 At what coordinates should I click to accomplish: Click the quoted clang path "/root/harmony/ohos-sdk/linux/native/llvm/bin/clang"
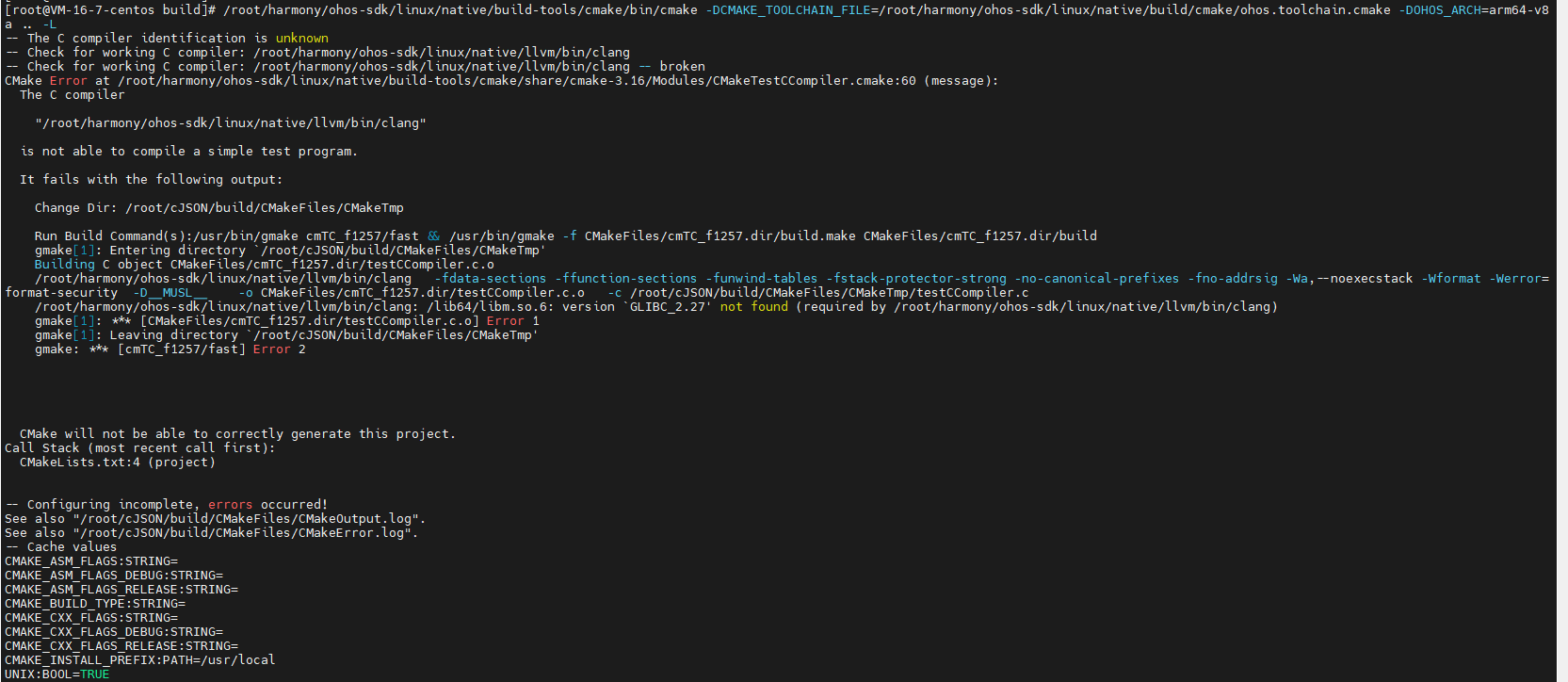coord(231,123)
